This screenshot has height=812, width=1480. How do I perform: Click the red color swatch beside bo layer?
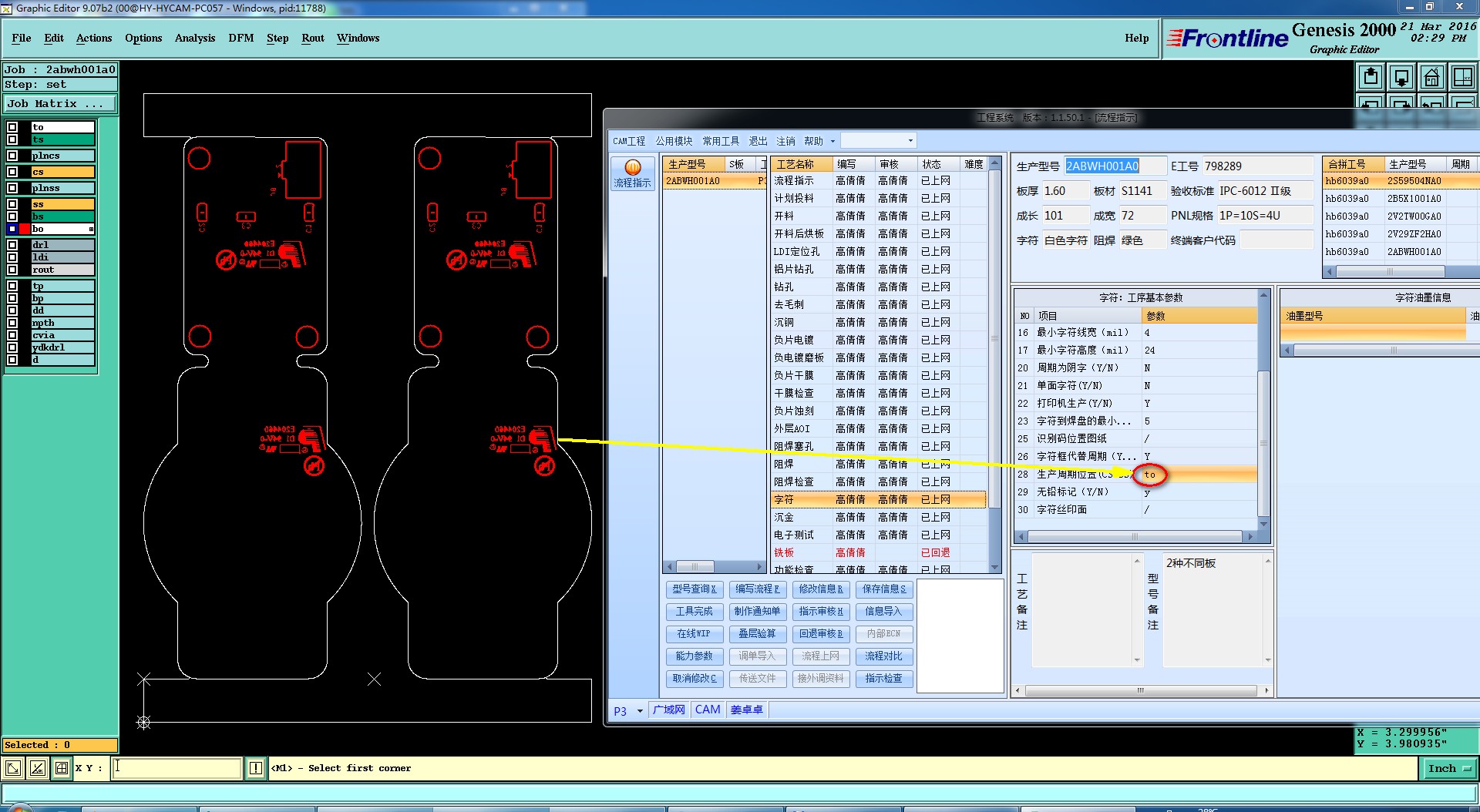pyautogui.click(x=25, y=229)
